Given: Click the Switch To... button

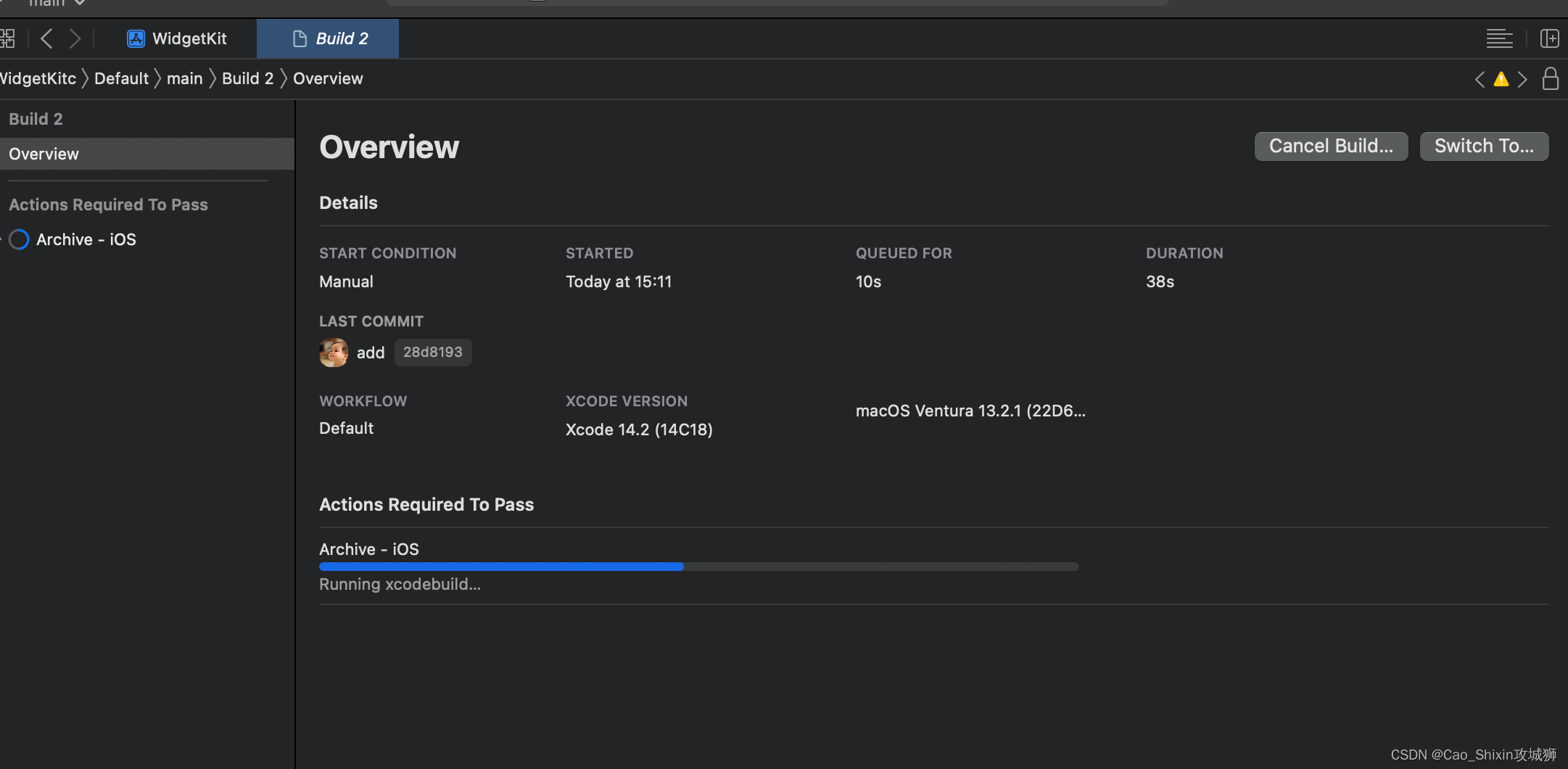Looking at the screenshot, I should [x=1484, y=146].
